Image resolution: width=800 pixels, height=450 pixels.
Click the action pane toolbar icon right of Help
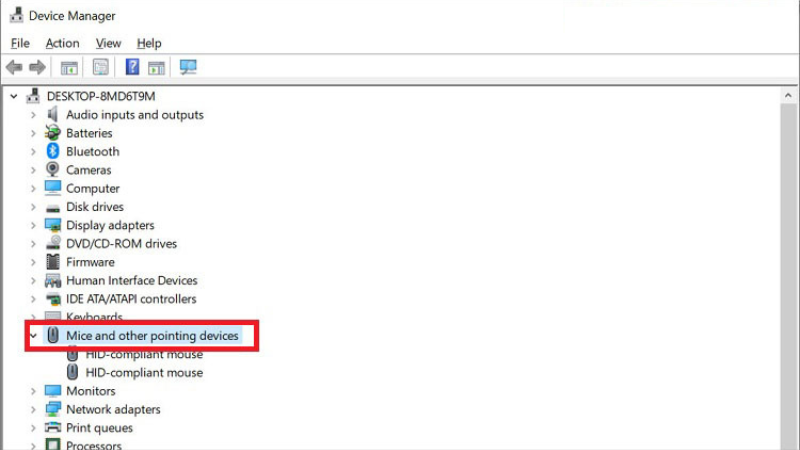[157, 67]
